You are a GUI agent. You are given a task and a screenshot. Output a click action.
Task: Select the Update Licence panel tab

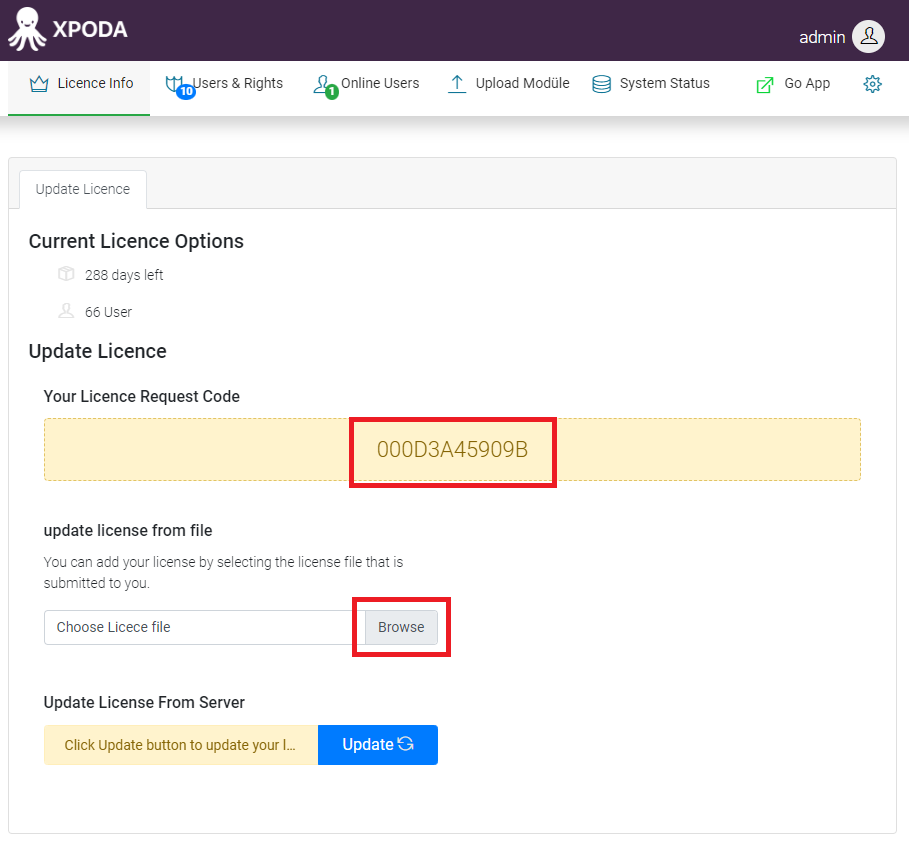pos(83,190)
